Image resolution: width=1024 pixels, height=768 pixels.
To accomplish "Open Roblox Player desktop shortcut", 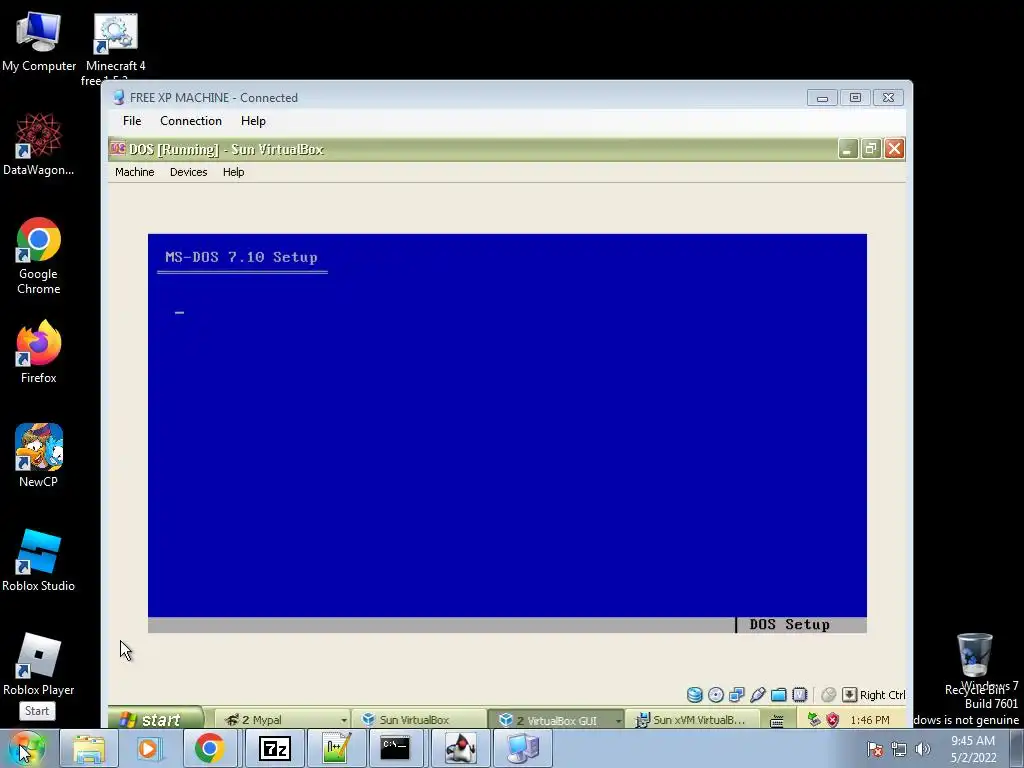I will click(39, 665).
